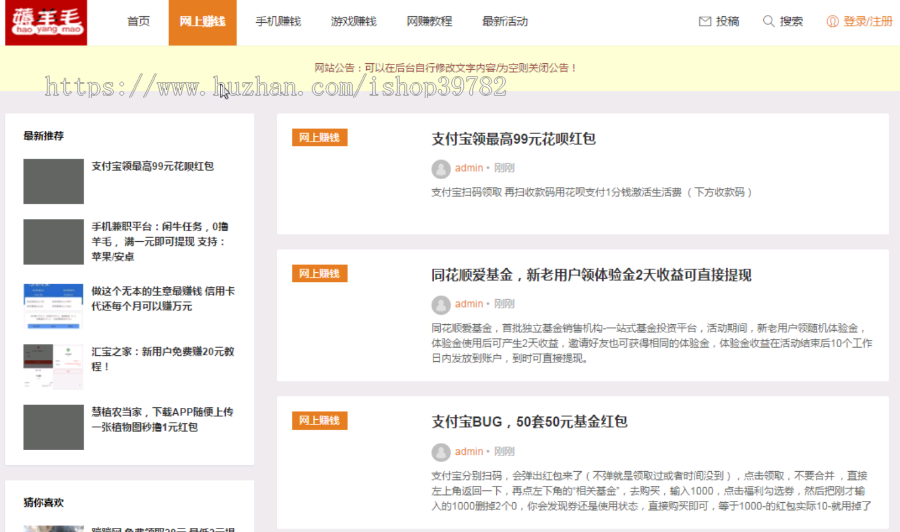
Task: Click admin avatar under 支付宝领最高99元花呗红包 article
Action: pos(440,168)
